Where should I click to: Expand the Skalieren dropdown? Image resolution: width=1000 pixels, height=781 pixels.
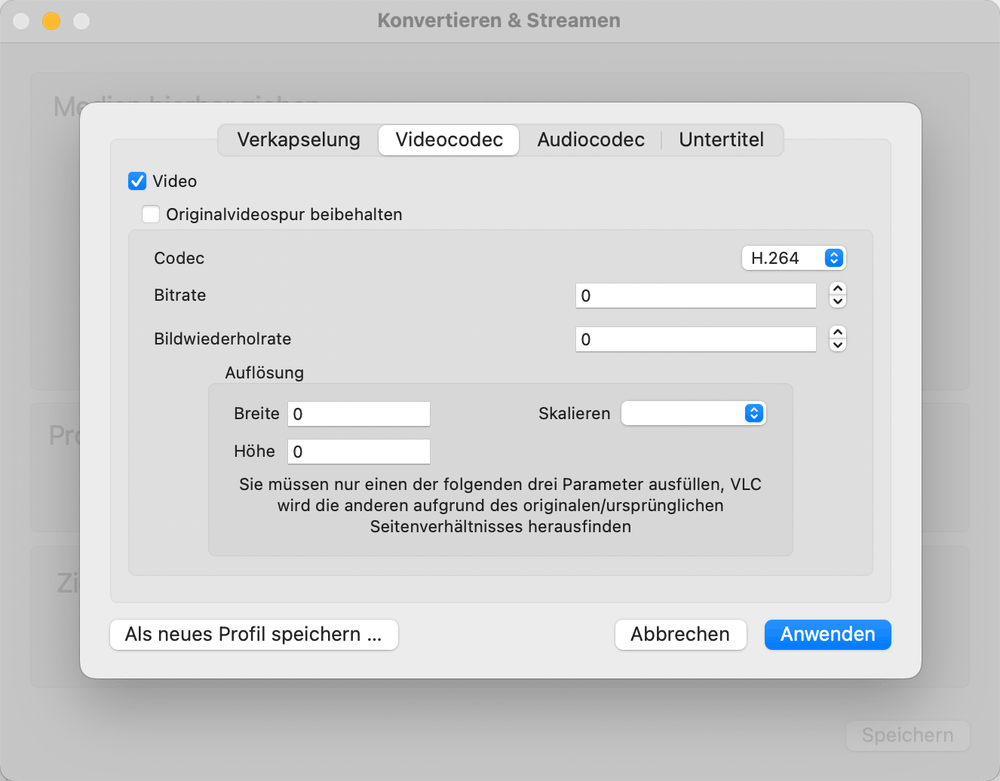coord(694,413)
